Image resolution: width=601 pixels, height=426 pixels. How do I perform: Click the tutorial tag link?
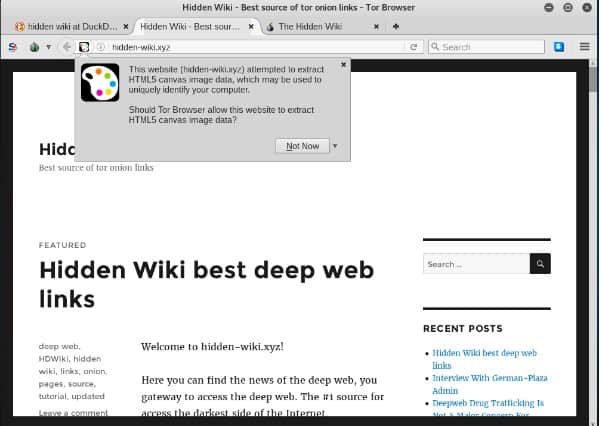[x=52, y=396]
